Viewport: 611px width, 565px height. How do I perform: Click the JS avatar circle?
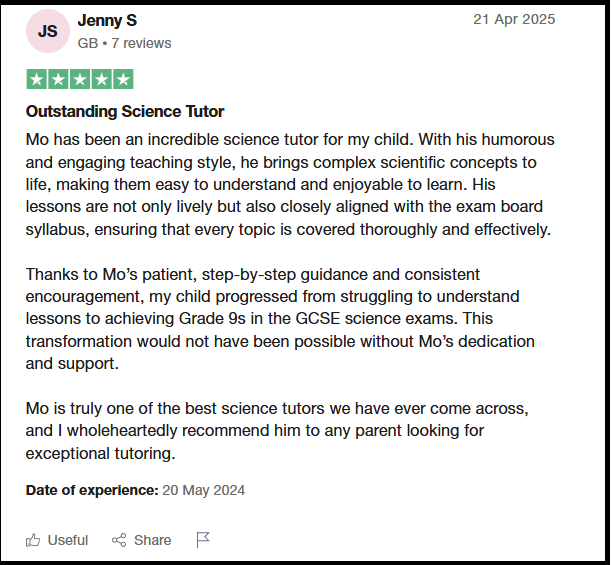[x=48, y=31]
